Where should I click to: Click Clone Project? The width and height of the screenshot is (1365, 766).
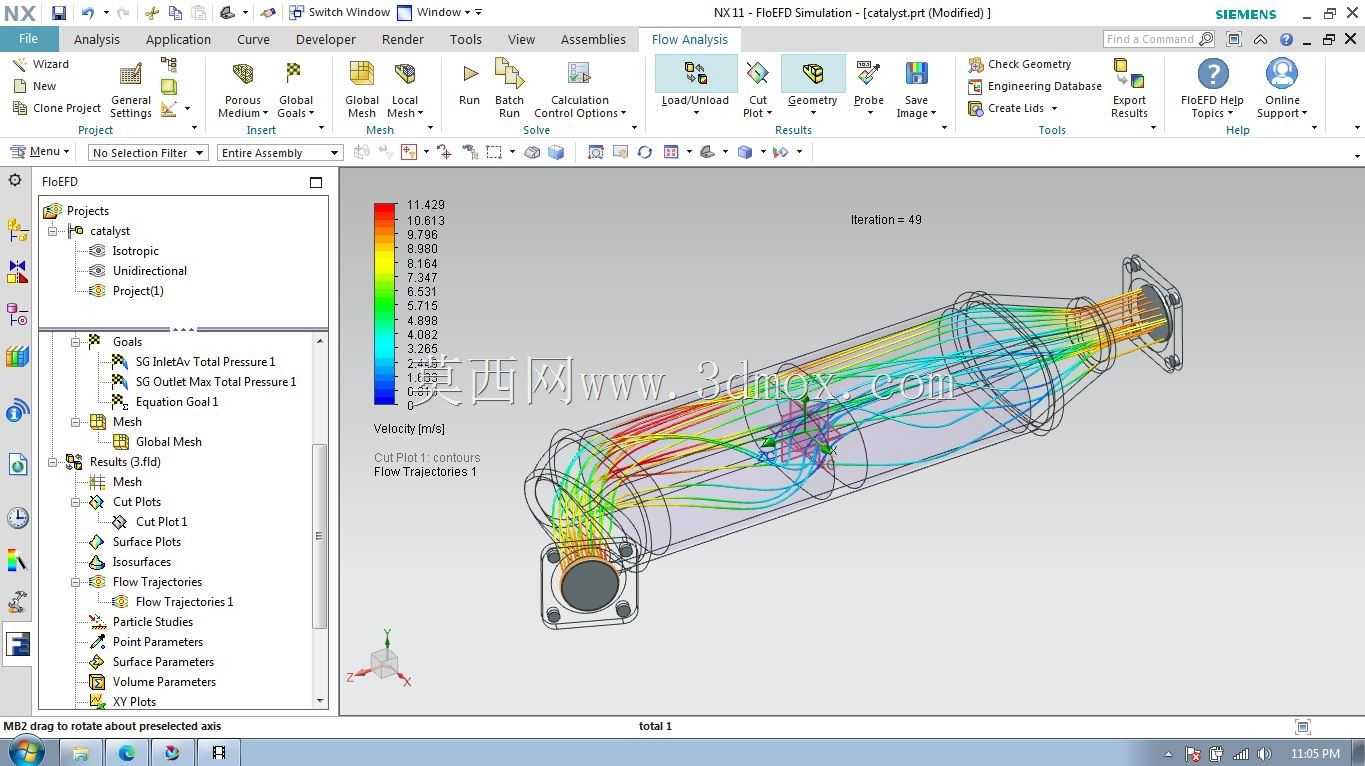56,108
